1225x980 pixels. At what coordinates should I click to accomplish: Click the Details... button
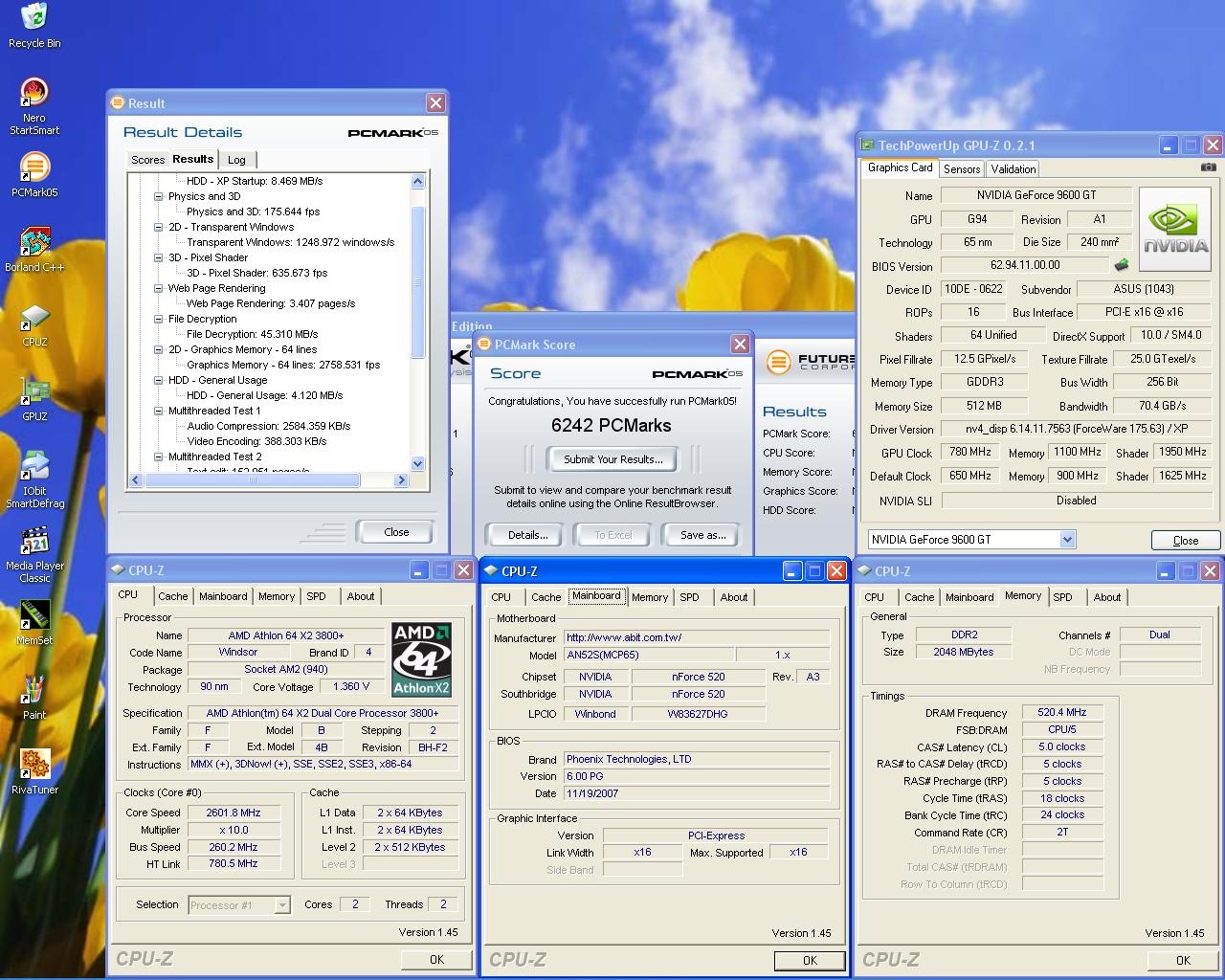coord(528,535)
